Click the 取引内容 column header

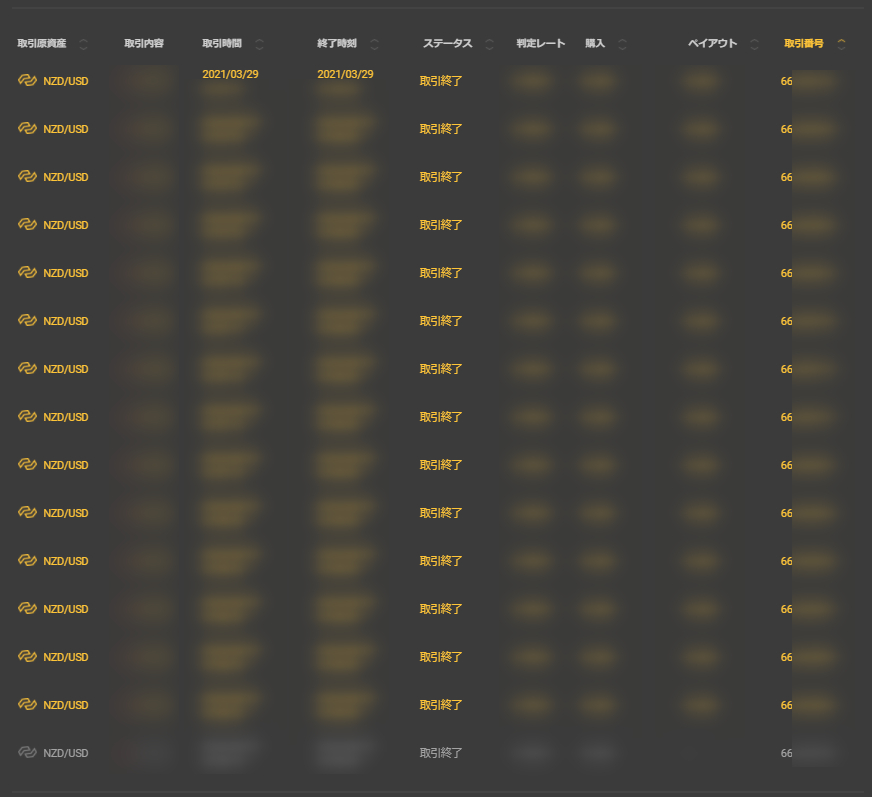(144, 43)
